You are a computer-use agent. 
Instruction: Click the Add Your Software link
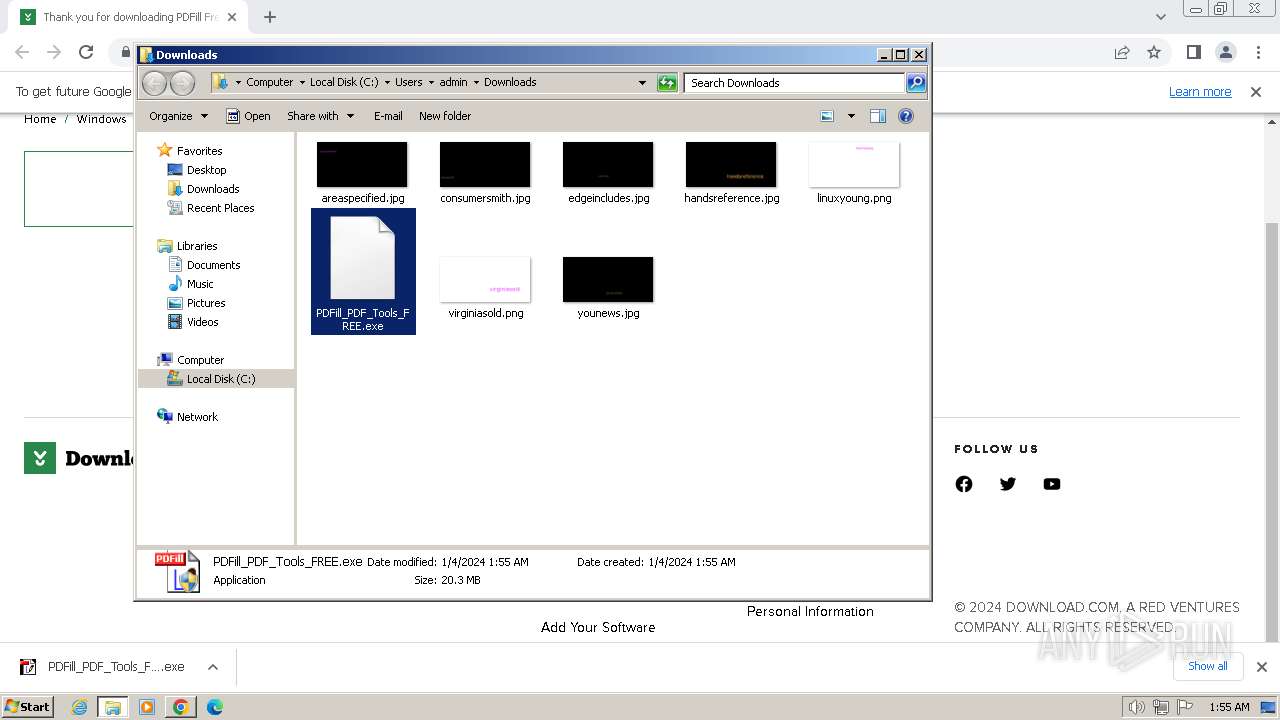pyautogui.click(x=598, y=627)
